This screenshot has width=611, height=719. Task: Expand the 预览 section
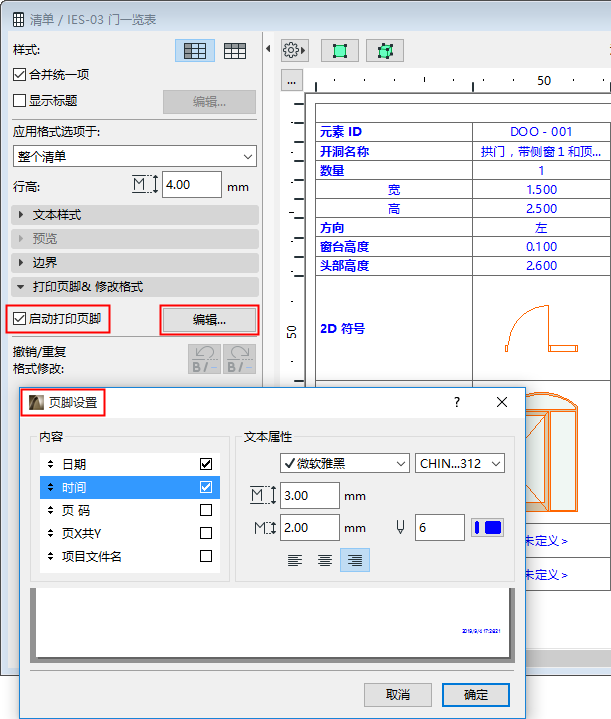point(134,238)
